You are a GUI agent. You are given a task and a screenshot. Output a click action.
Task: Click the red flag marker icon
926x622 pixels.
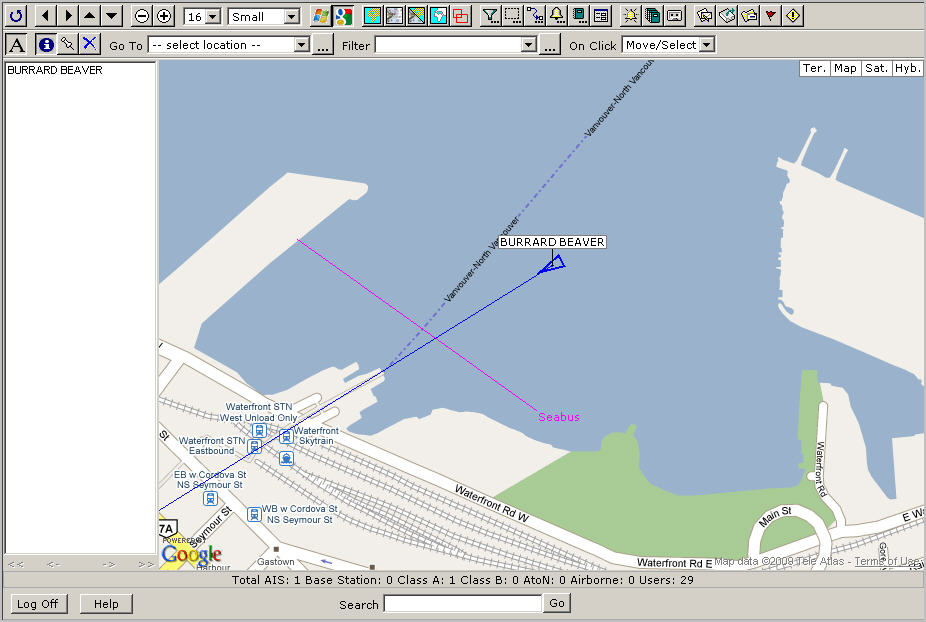tap(771, 16)
